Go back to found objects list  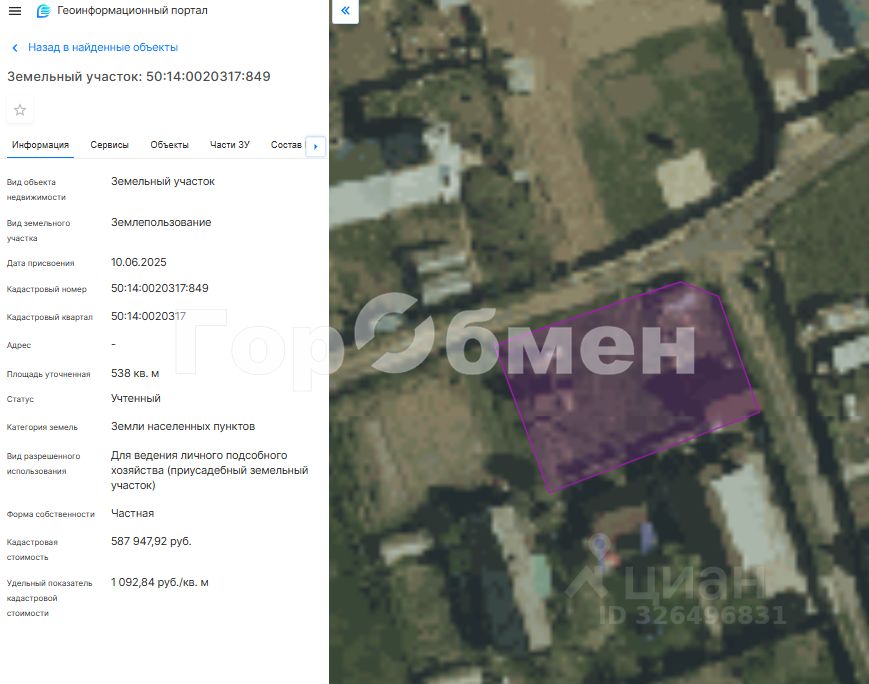click(103, 48)
